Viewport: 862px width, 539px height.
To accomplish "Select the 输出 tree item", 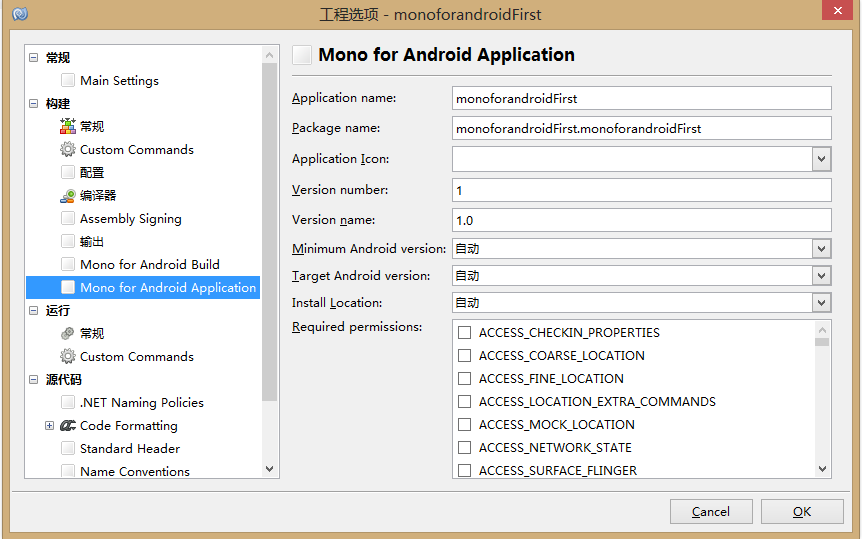I will pyautogui.click(x=92, y=241).
